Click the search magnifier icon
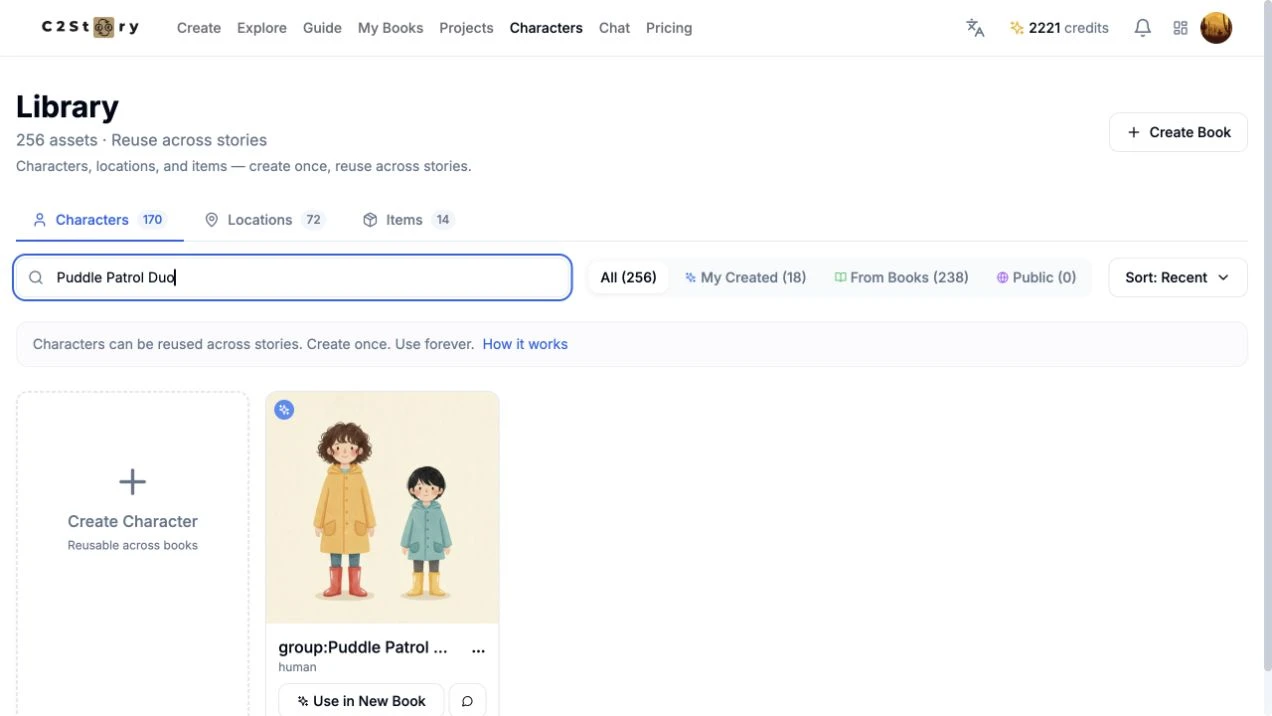Image resolution: width=1272 pixels, height=716 pixels. click(x=36, y=278)
